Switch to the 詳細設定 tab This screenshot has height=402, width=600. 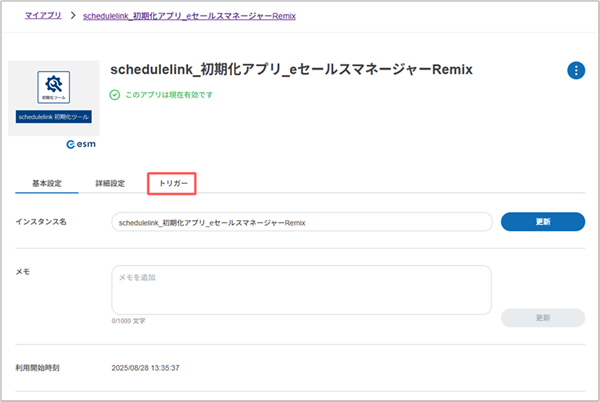coord(110,183)
